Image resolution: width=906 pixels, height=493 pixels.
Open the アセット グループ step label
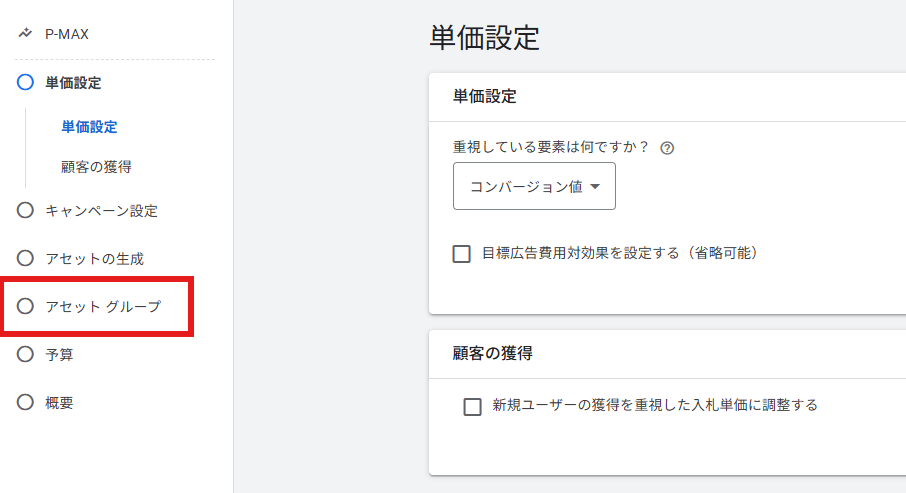click(x=102, y=306)
